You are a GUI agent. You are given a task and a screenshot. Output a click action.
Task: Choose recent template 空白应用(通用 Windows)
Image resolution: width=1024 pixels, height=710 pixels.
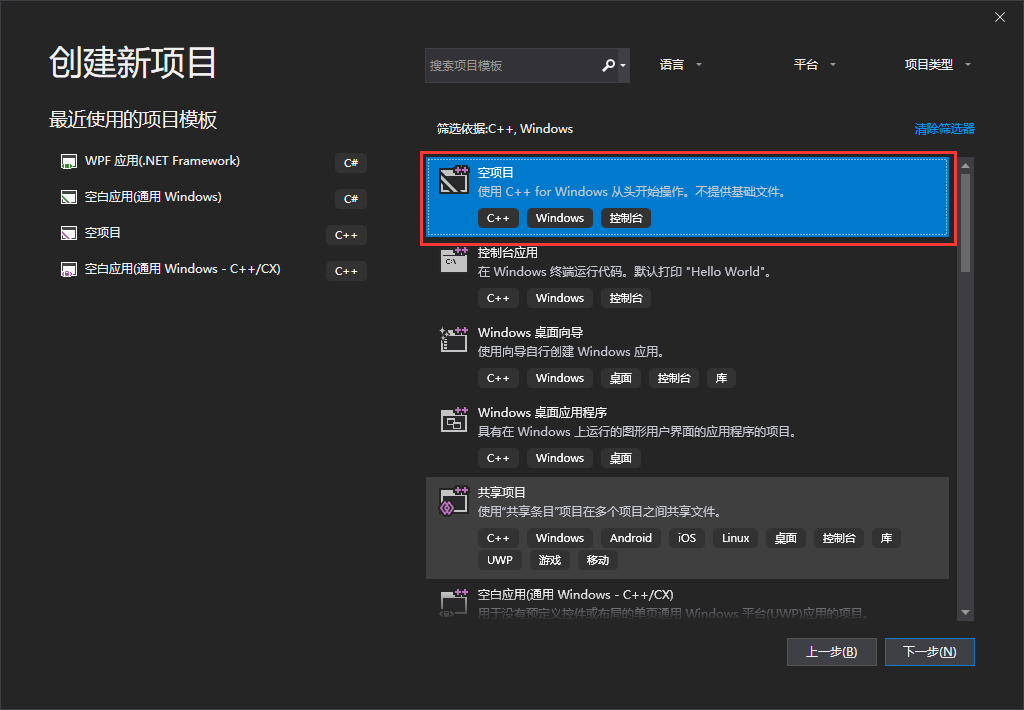click(214, 197)
